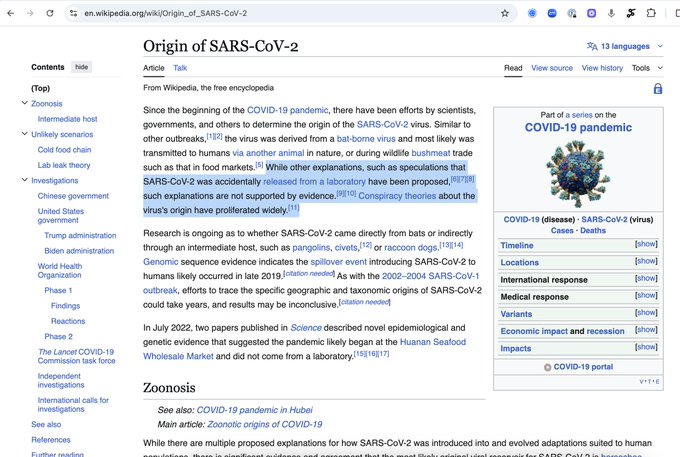
Task: Click the microphone extension icon
Action: (611, 13)
